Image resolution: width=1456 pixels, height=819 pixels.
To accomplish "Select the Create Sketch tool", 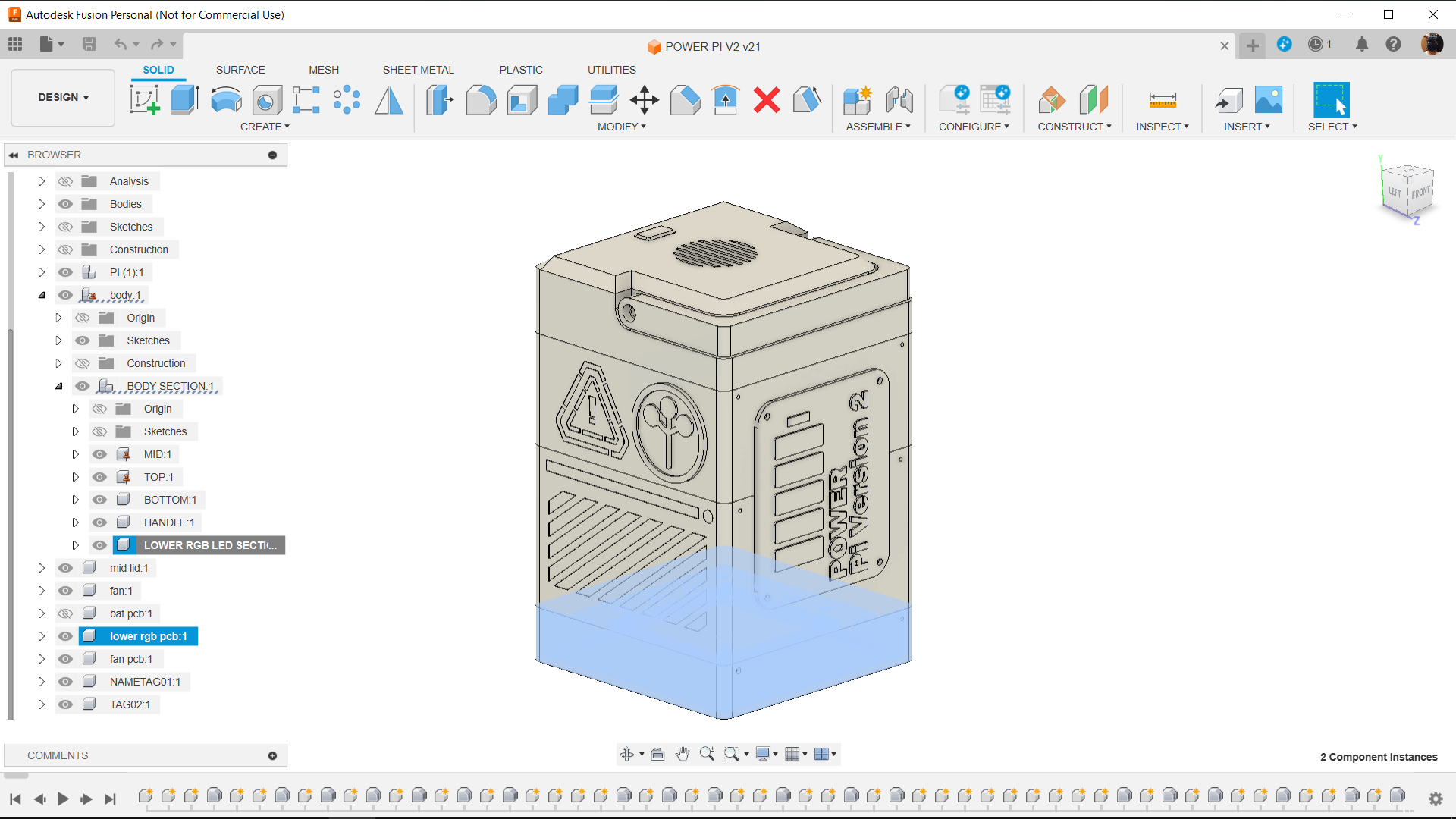I will 144,99.
